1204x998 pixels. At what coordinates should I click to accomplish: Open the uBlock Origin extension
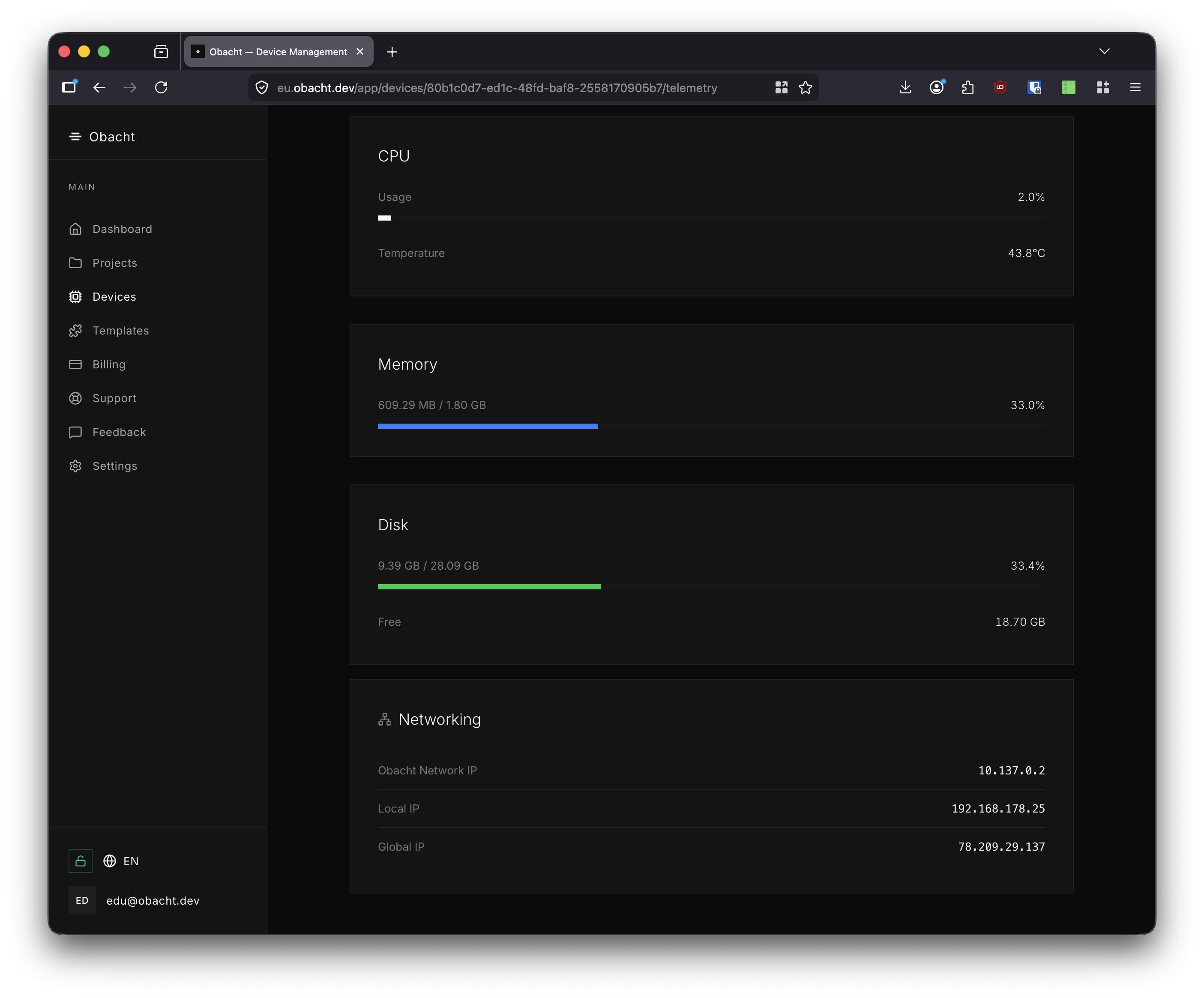pyautogui.click(x=1000, y=88)
